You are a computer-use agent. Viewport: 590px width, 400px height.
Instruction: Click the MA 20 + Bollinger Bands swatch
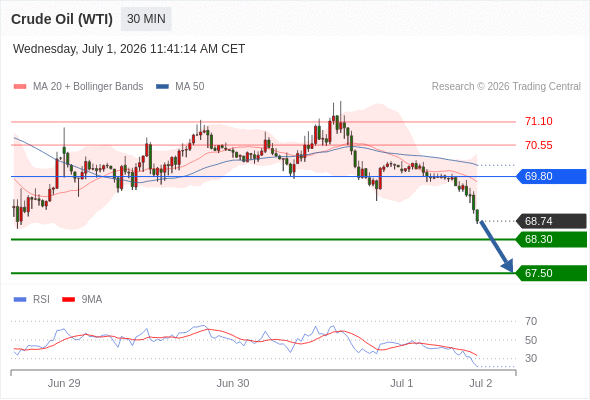pyautogui.click(x=20, y=87)
